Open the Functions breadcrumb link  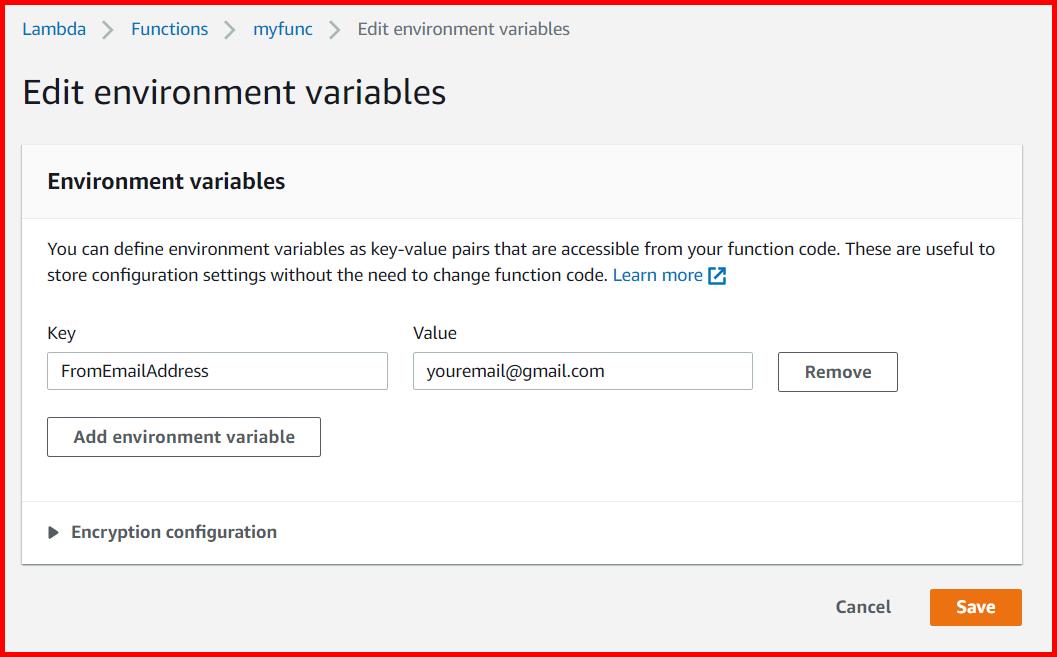169,29
